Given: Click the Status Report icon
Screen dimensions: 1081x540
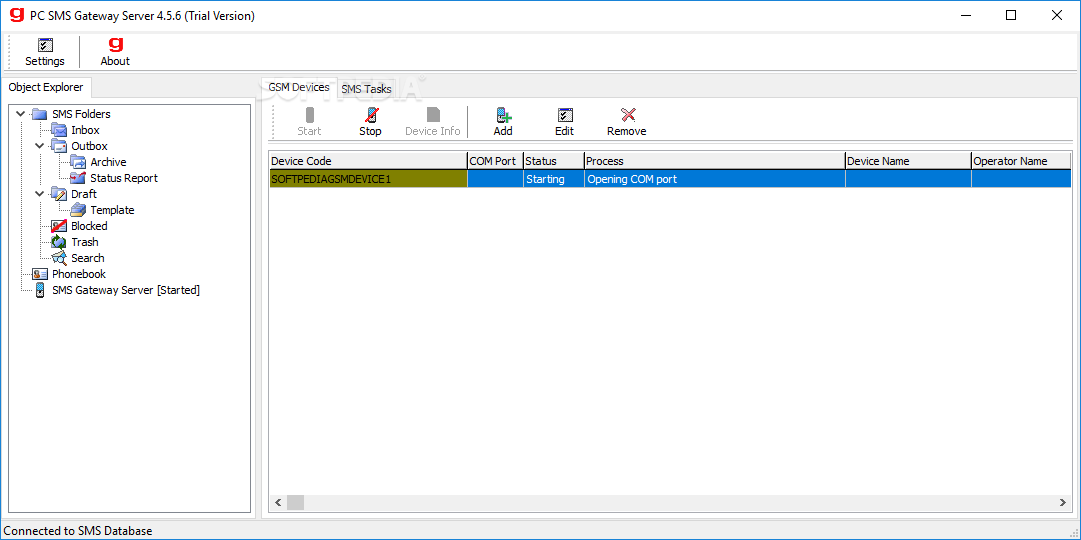Looking at the screenshot, I should [79, 178].
